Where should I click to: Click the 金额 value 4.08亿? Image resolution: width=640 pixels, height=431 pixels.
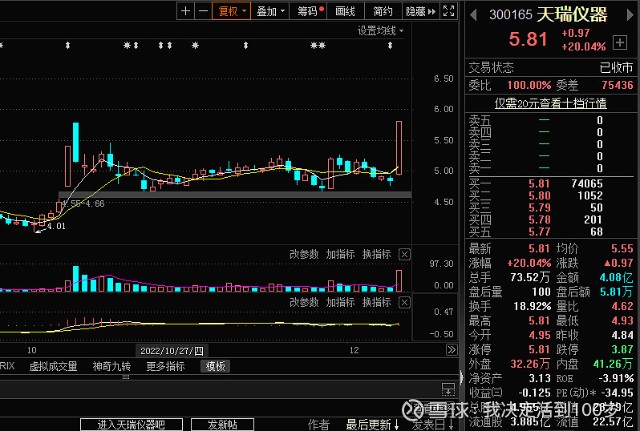616,278
